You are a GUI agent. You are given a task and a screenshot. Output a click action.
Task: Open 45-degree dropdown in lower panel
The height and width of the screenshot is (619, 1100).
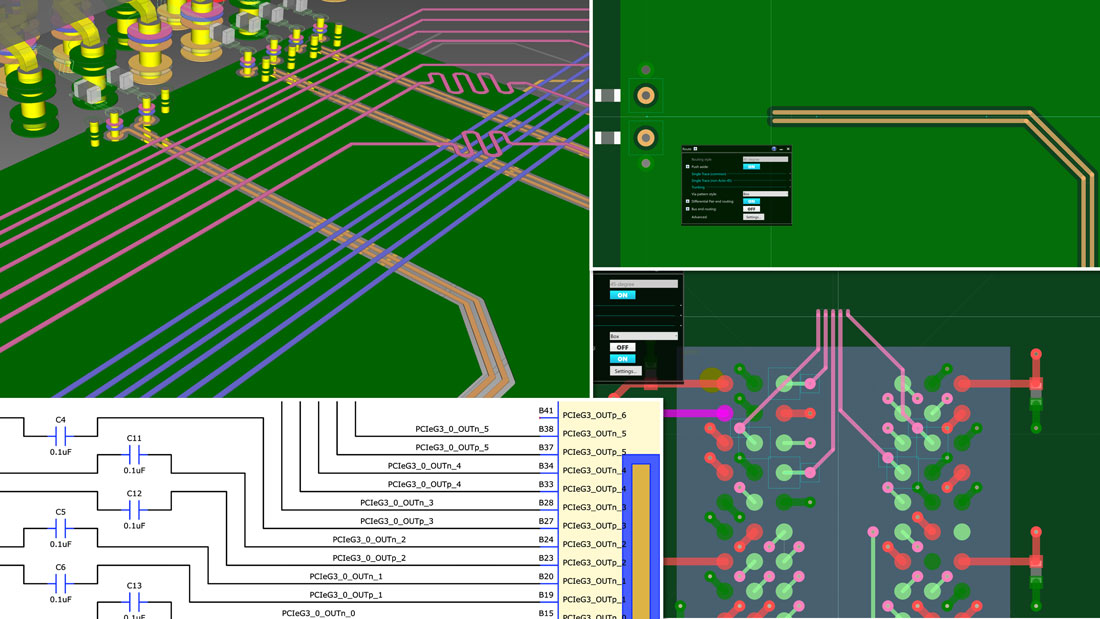click(x=643, y=284)
